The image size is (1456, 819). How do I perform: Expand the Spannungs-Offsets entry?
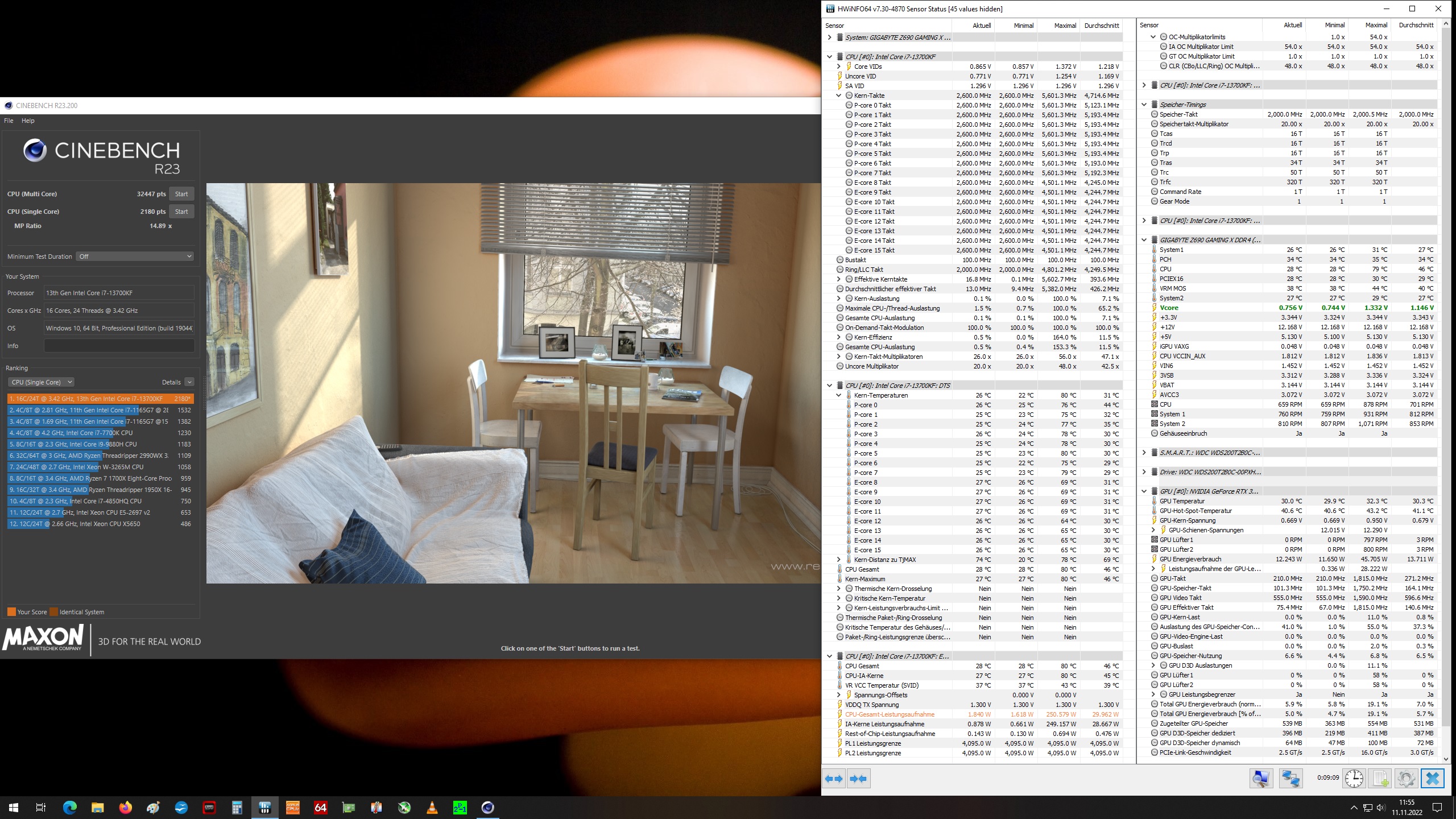(838, 694)
